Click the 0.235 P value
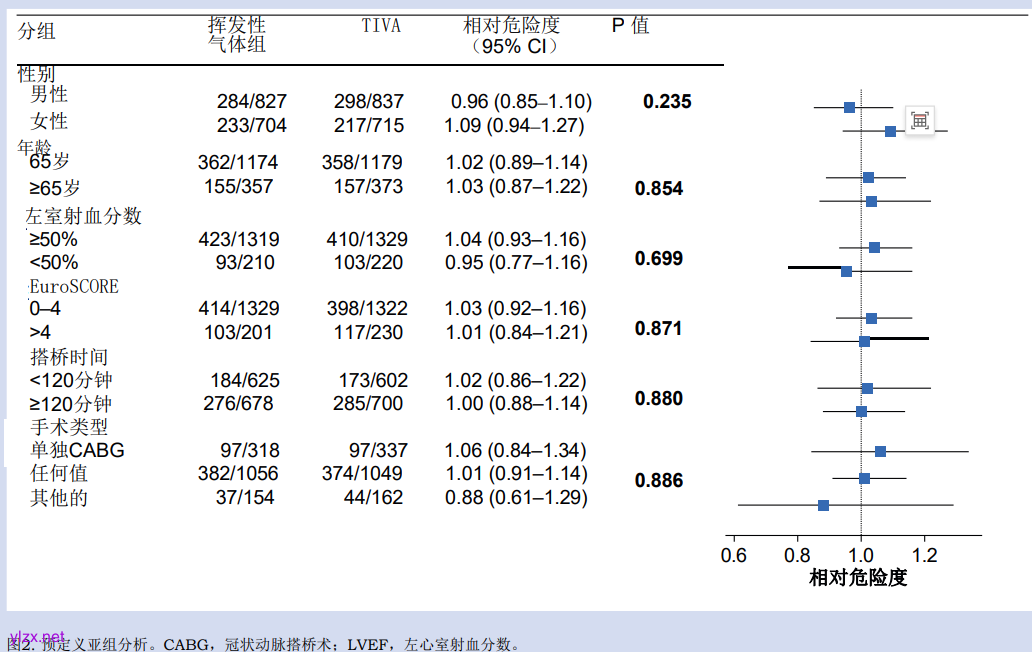 coord(667,102)
